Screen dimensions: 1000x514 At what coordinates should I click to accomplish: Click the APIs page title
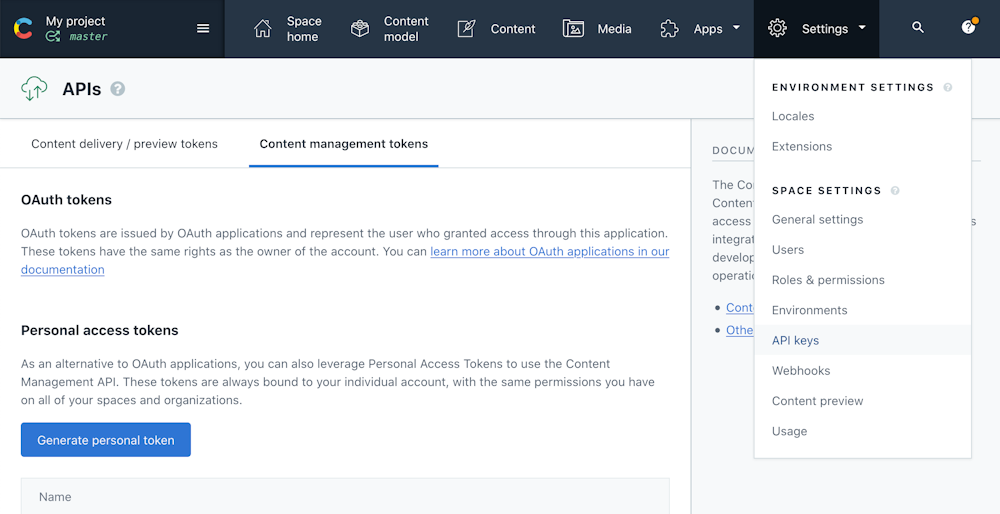pos(82,89)
